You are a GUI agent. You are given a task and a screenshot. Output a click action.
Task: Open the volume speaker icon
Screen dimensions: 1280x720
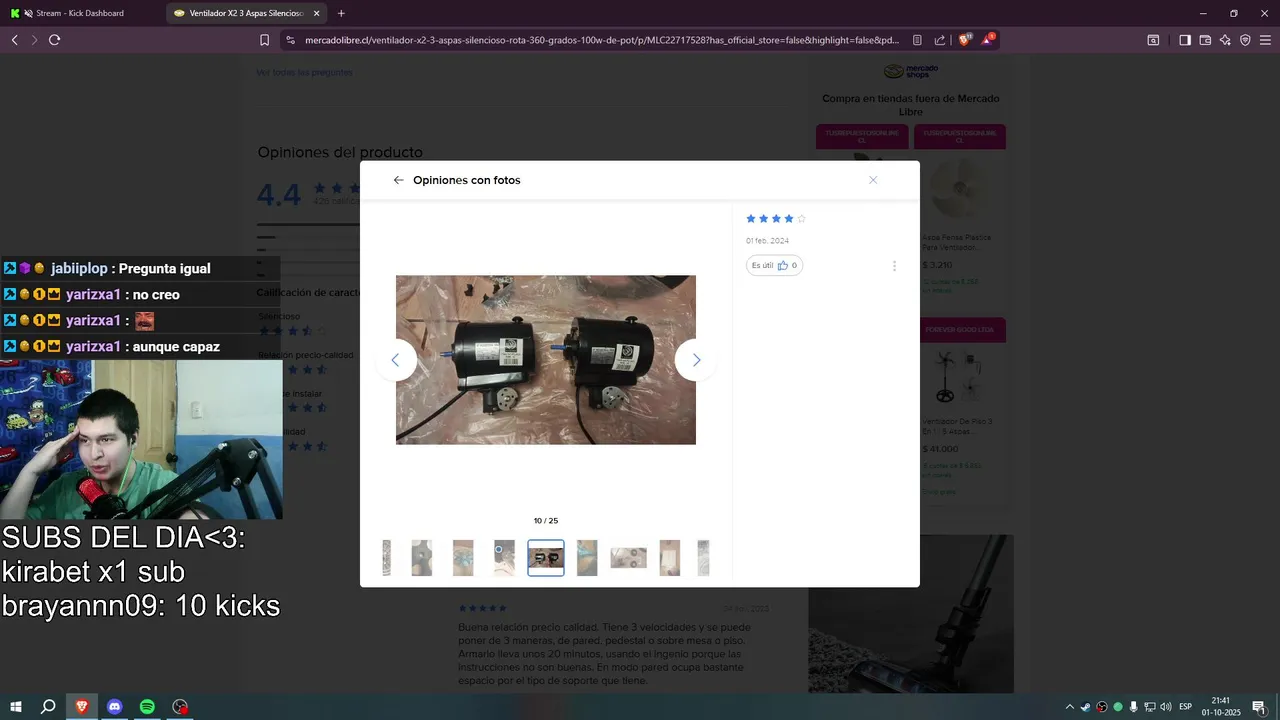(1166, 707)
